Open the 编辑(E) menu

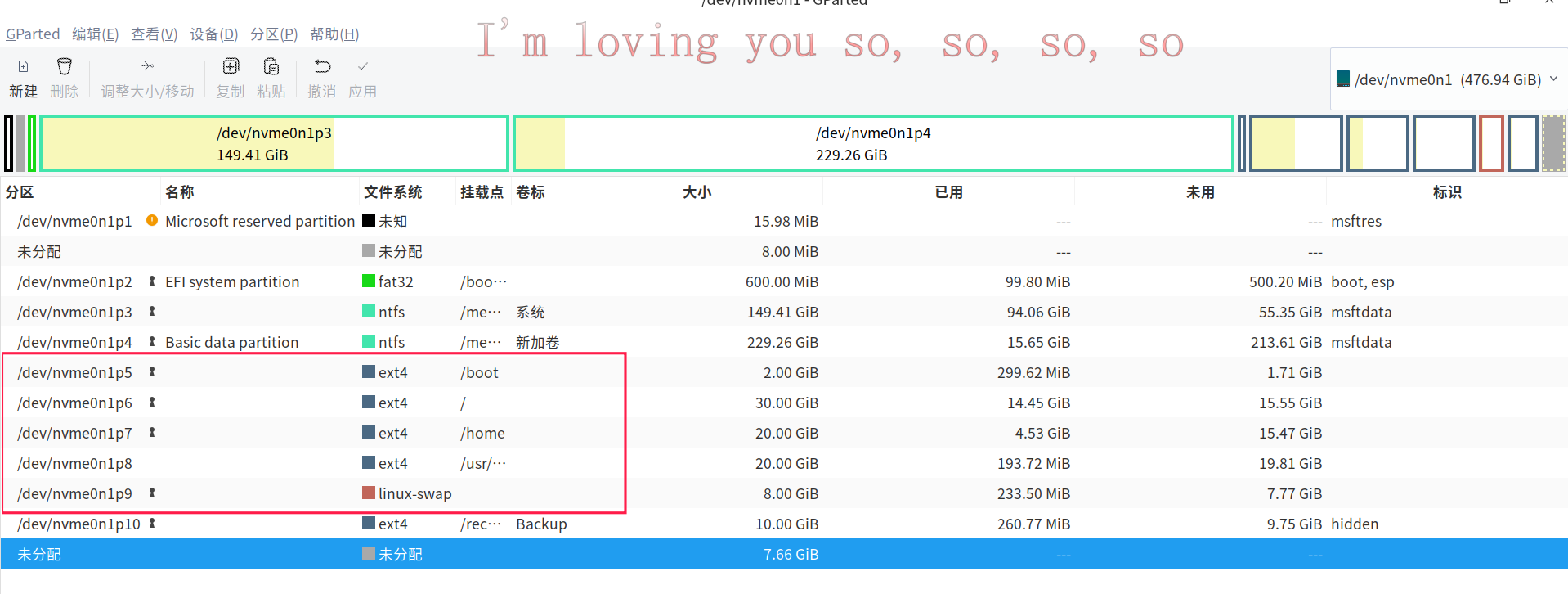pyautogui.click(x=95, y=34)
